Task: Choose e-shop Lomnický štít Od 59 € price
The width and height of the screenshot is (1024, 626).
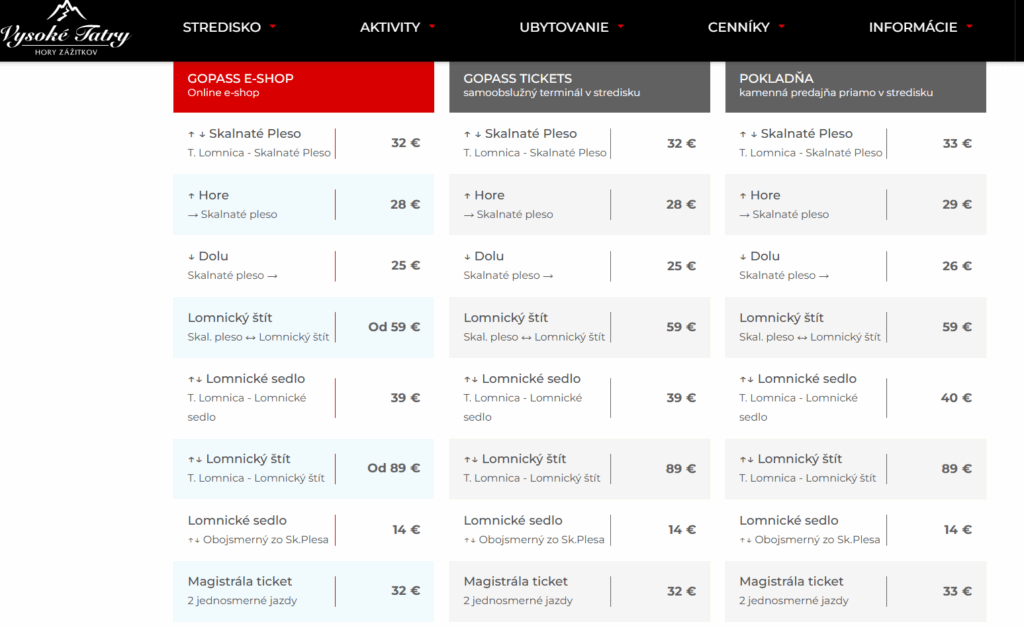Action: coord(393,327)
